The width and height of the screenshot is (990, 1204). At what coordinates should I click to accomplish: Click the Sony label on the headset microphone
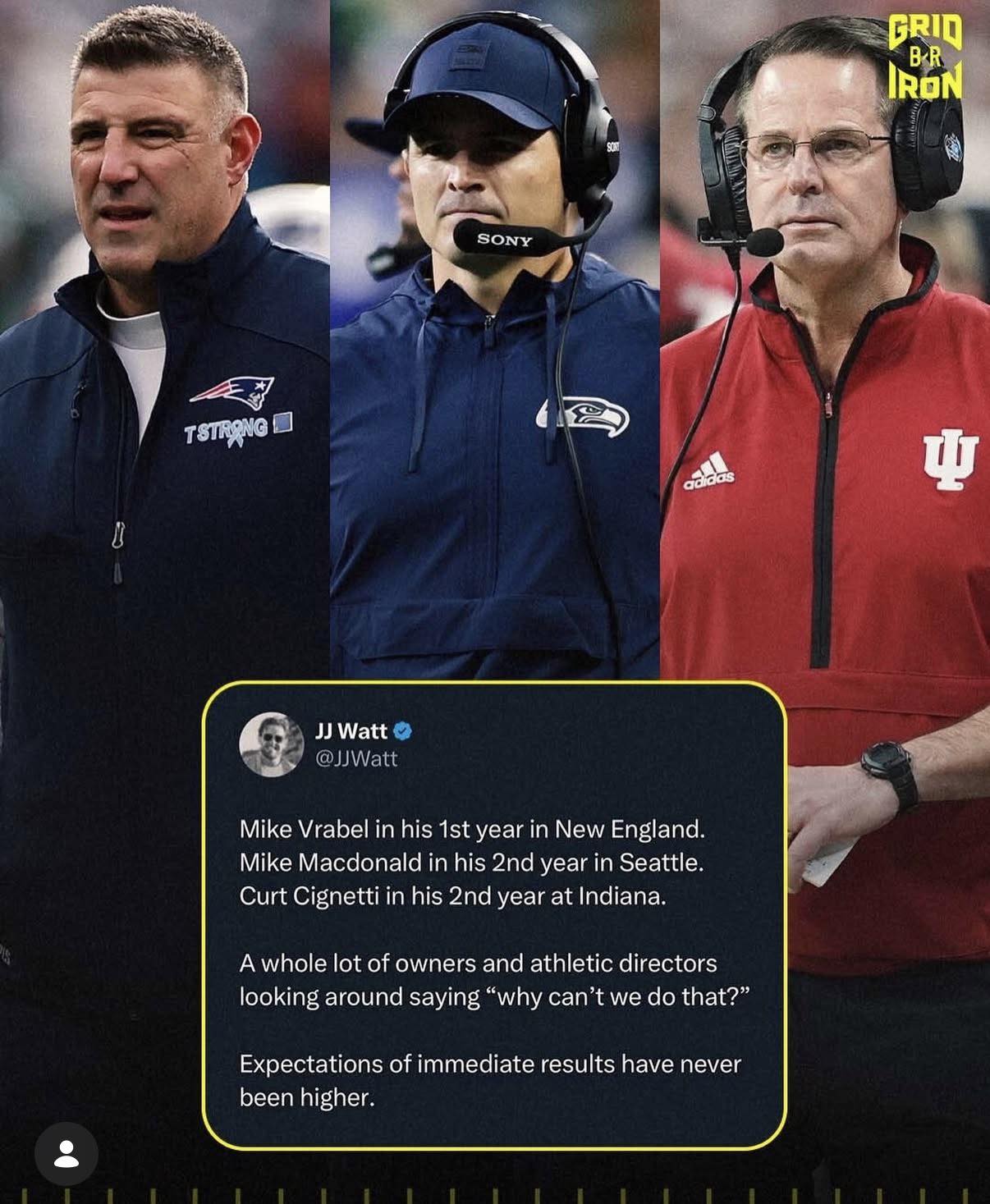click(505, 240)
